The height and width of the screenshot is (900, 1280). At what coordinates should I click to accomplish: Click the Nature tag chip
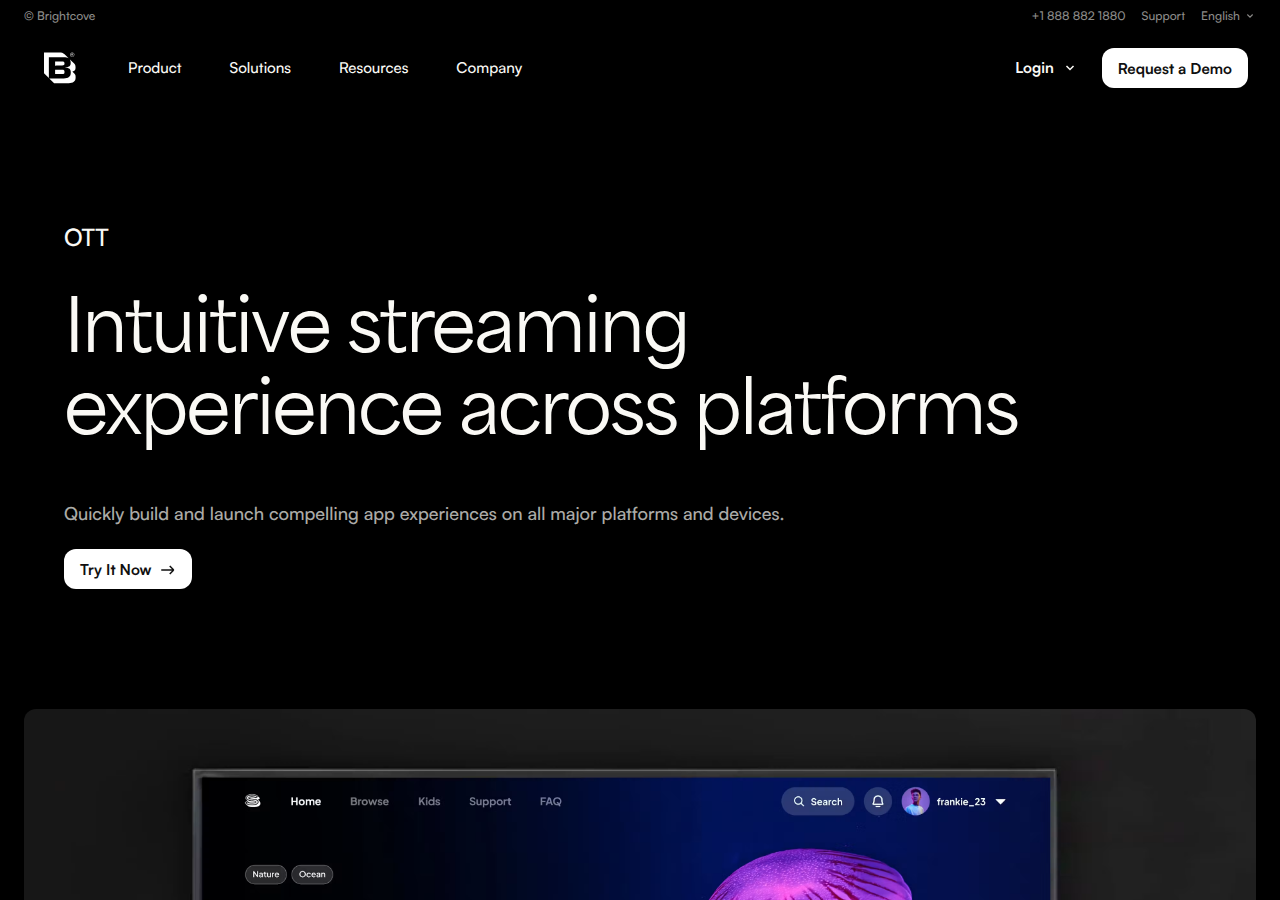point(266,874)
